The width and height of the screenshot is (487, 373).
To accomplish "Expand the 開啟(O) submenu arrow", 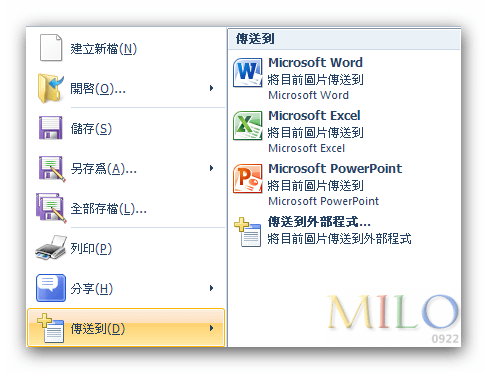I will pyautogui.click(x=211, y=88).
